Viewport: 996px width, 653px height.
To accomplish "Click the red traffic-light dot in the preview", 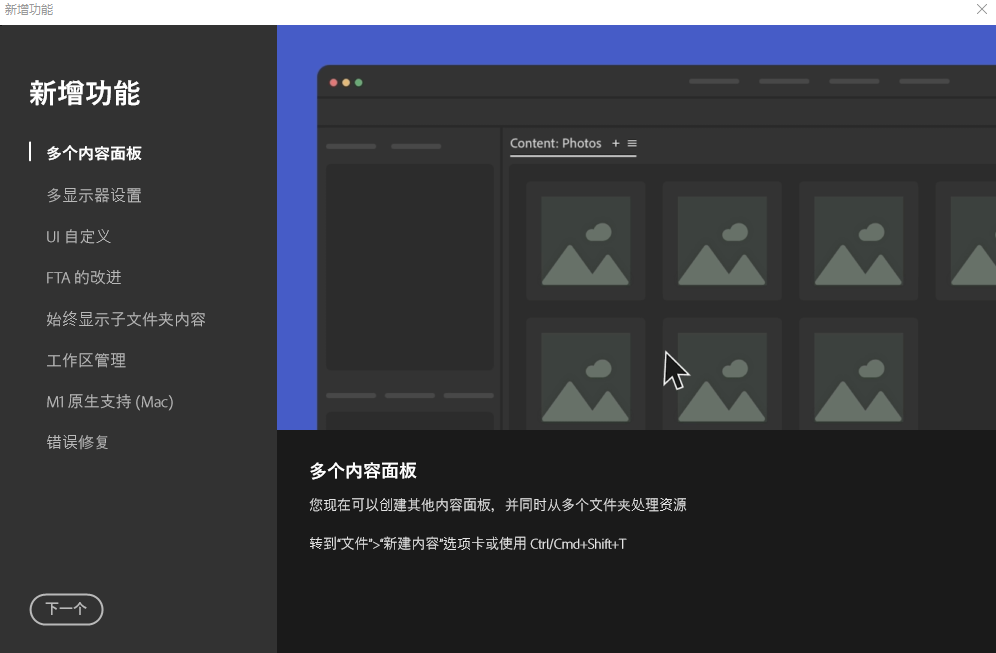I will [x=332, y=82].
